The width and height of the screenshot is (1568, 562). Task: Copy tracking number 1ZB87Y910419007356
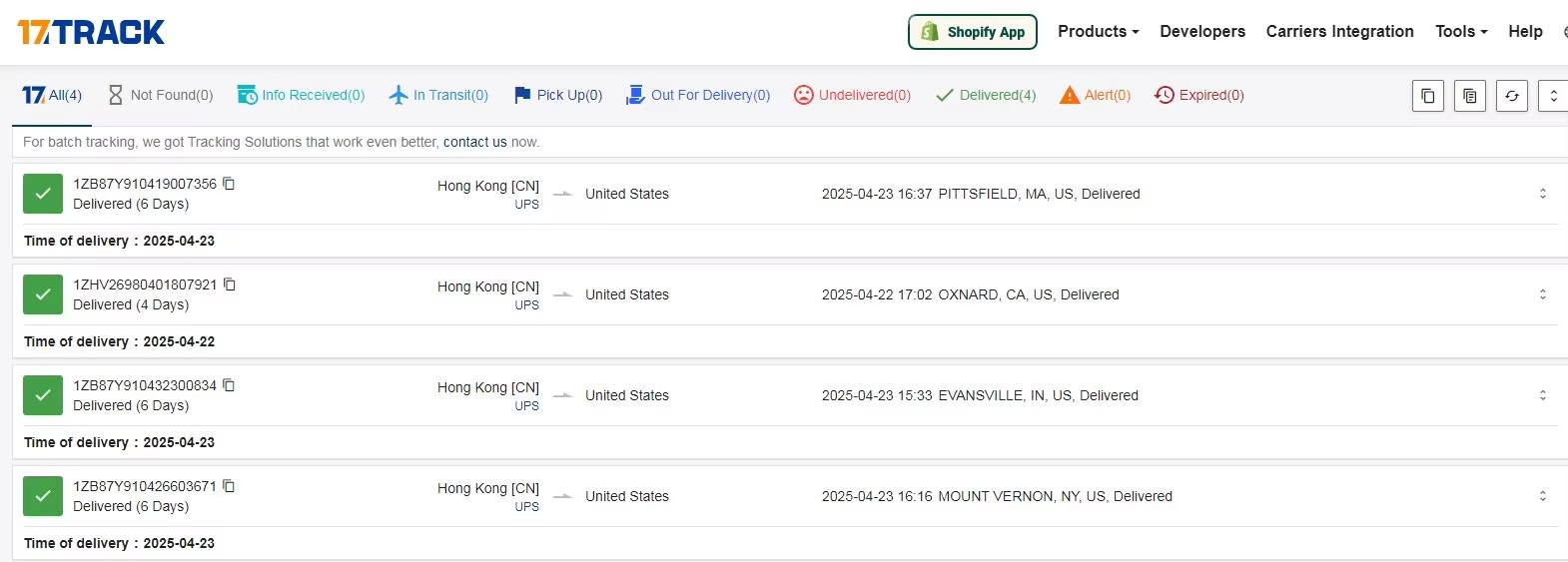(x=229, y=184)
